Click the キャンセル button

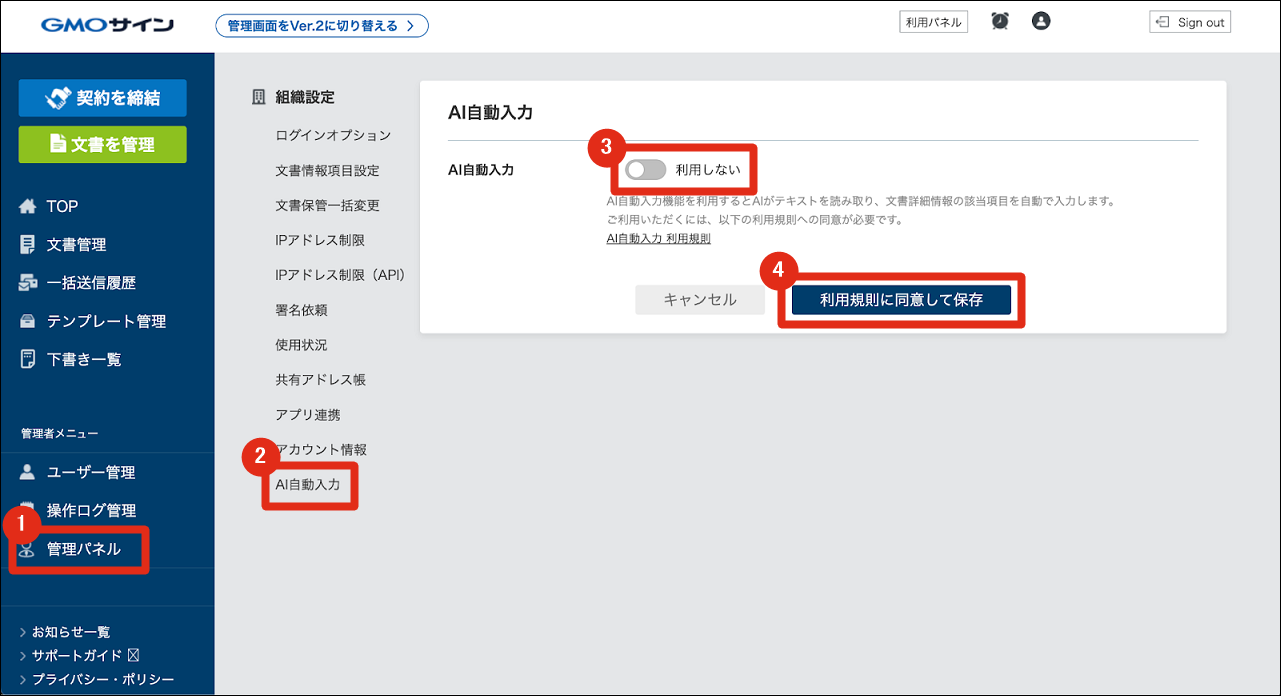tap(700, 300)
